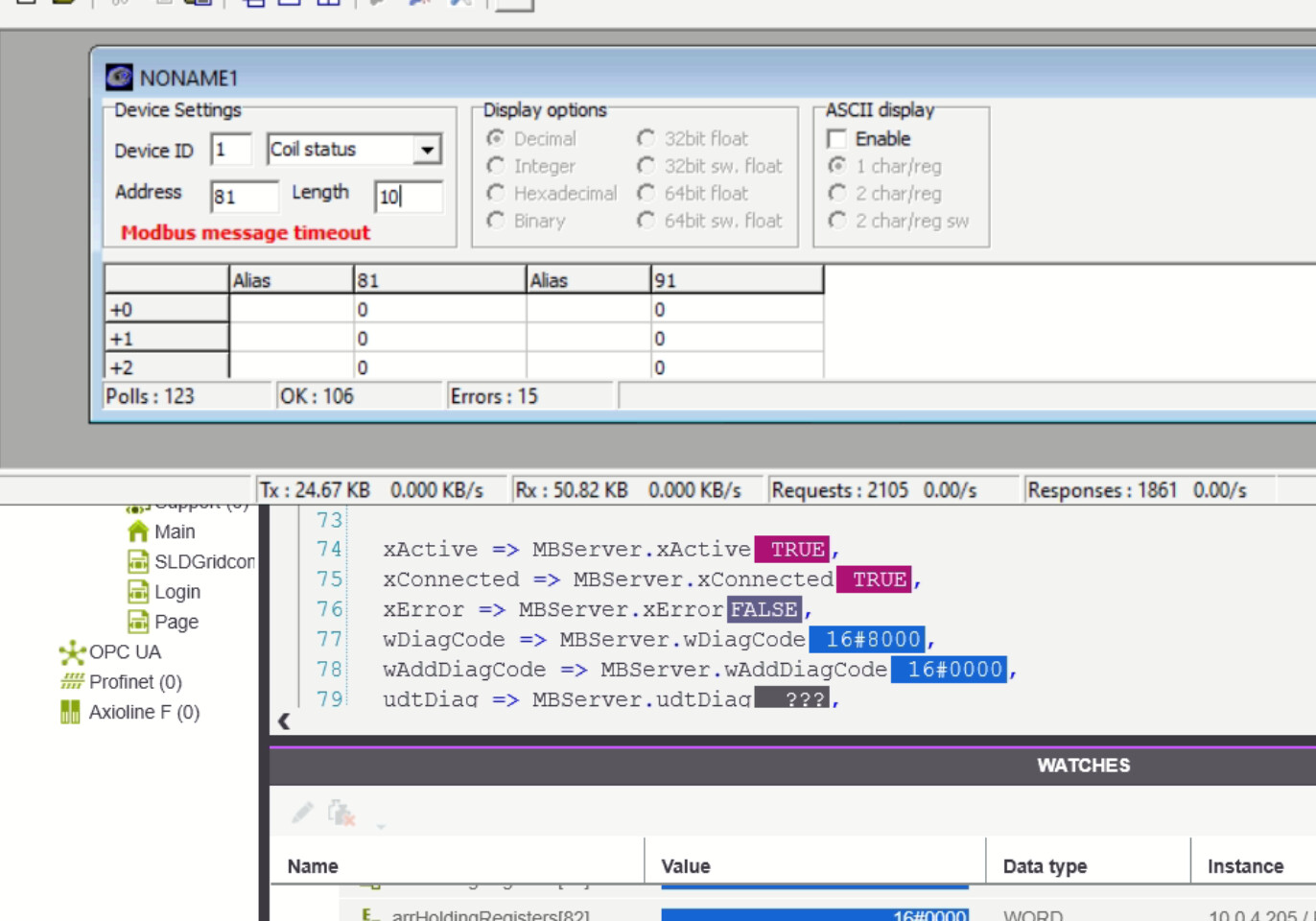Click the remove watch icon with red X

coord(341,814)
